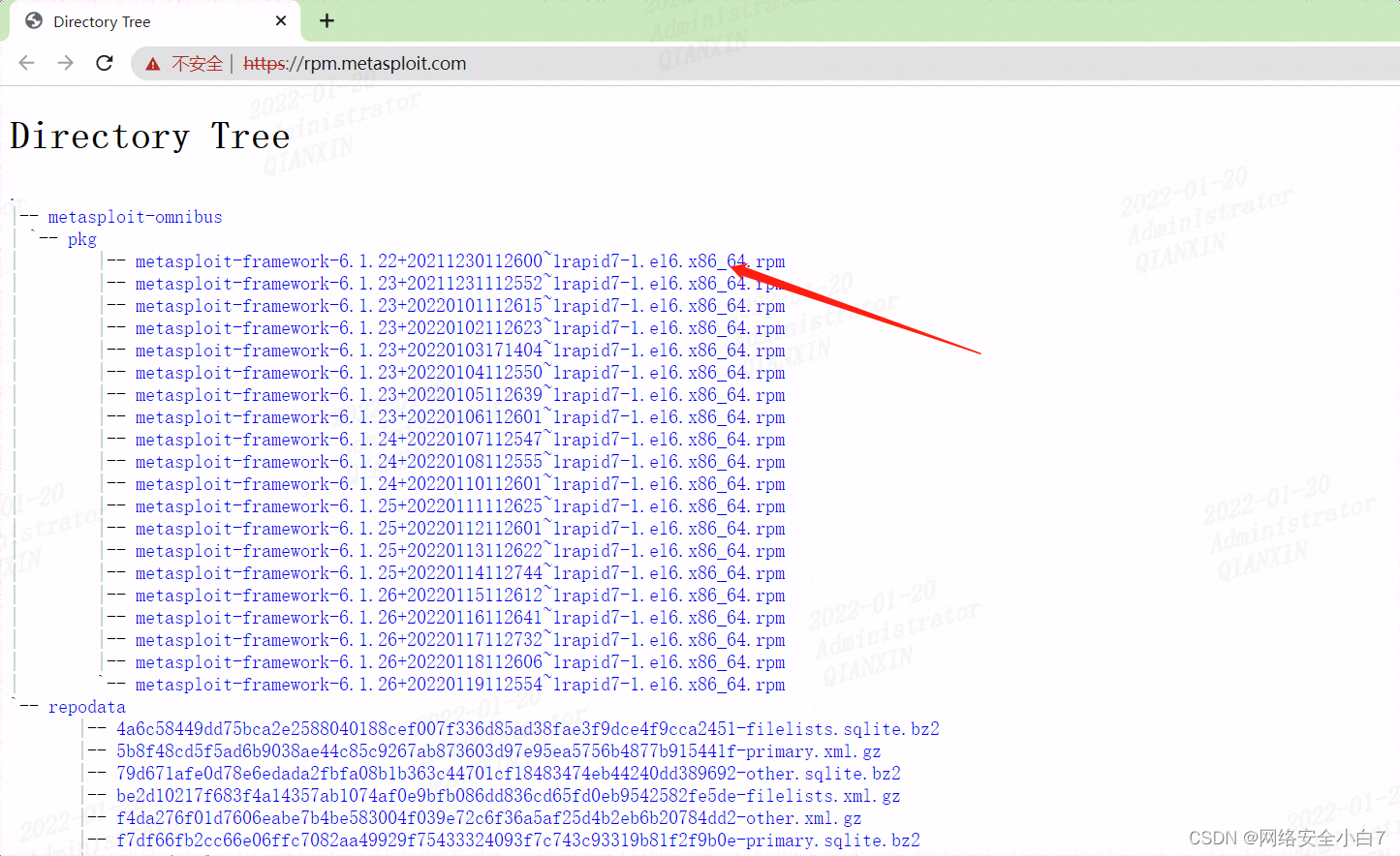The height and width of the screenshot is (856, 1400).
Task: Open the f4da276f01 other.xml.gz file
Action: [x=489, y=818]
